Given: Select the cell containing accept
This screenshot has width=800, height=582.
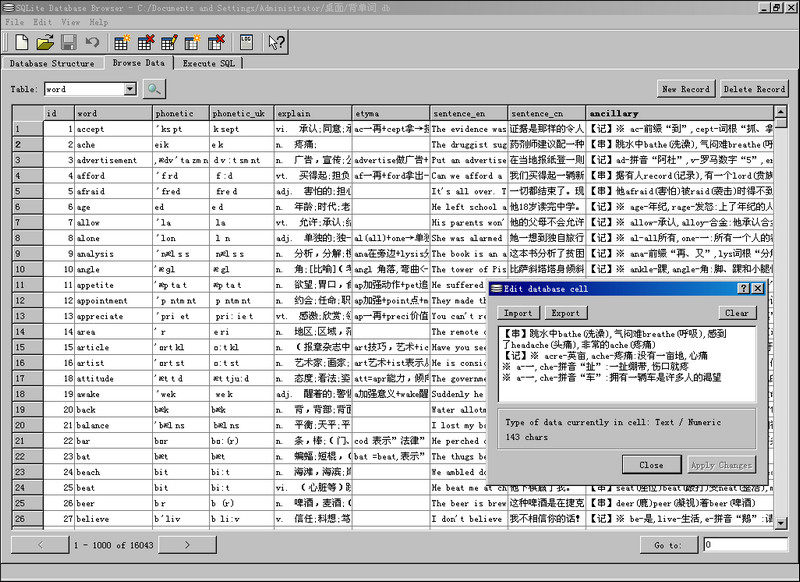Looking at the screenshot, I should pyautogui.click(x=113, y=129).
